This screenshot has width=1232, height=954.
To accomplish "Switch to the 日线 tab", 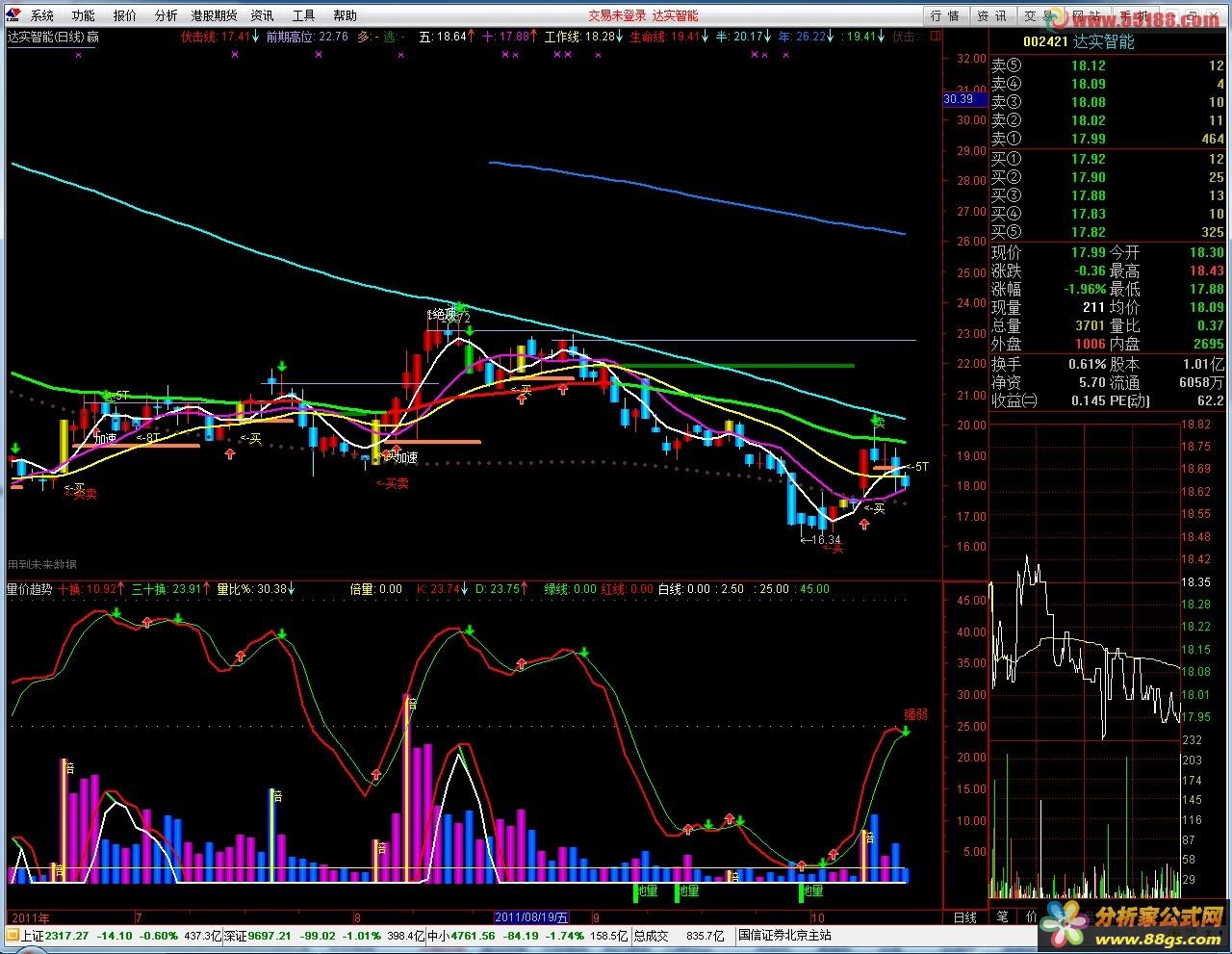I will (964, 917).
